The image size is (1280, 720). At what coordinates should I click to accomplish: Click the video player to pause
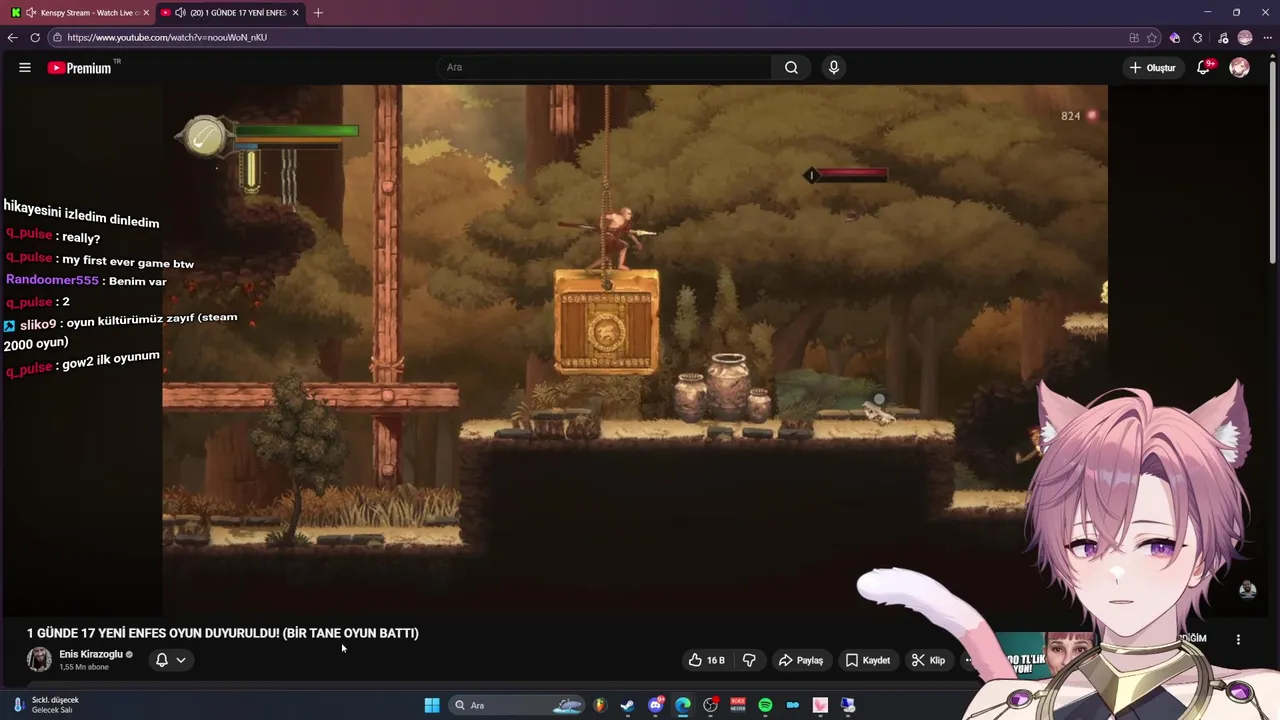pyautogui.click(x=635, y=350)
